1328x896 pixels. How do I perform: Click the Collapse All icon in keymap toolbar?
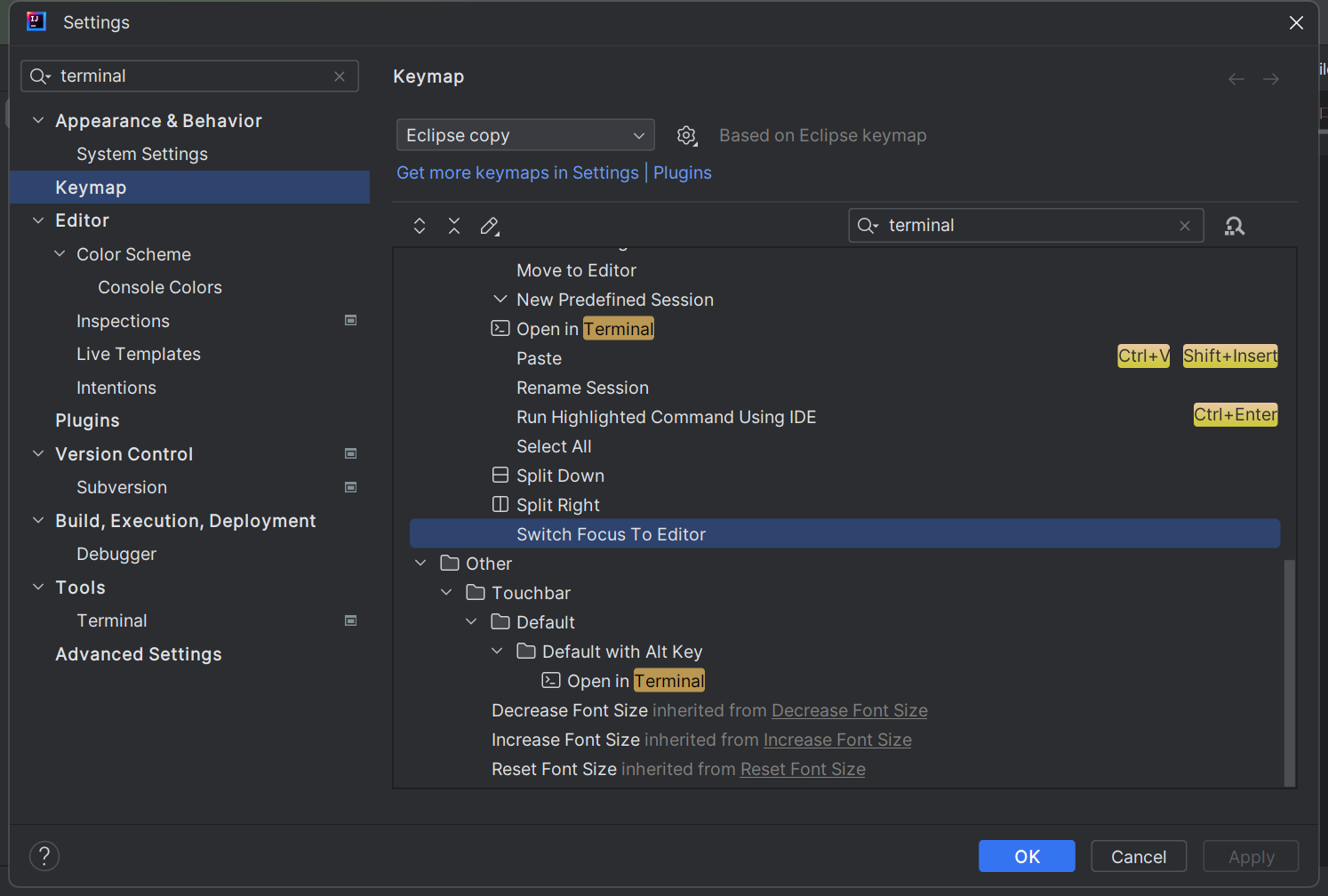tap(454, 226)
